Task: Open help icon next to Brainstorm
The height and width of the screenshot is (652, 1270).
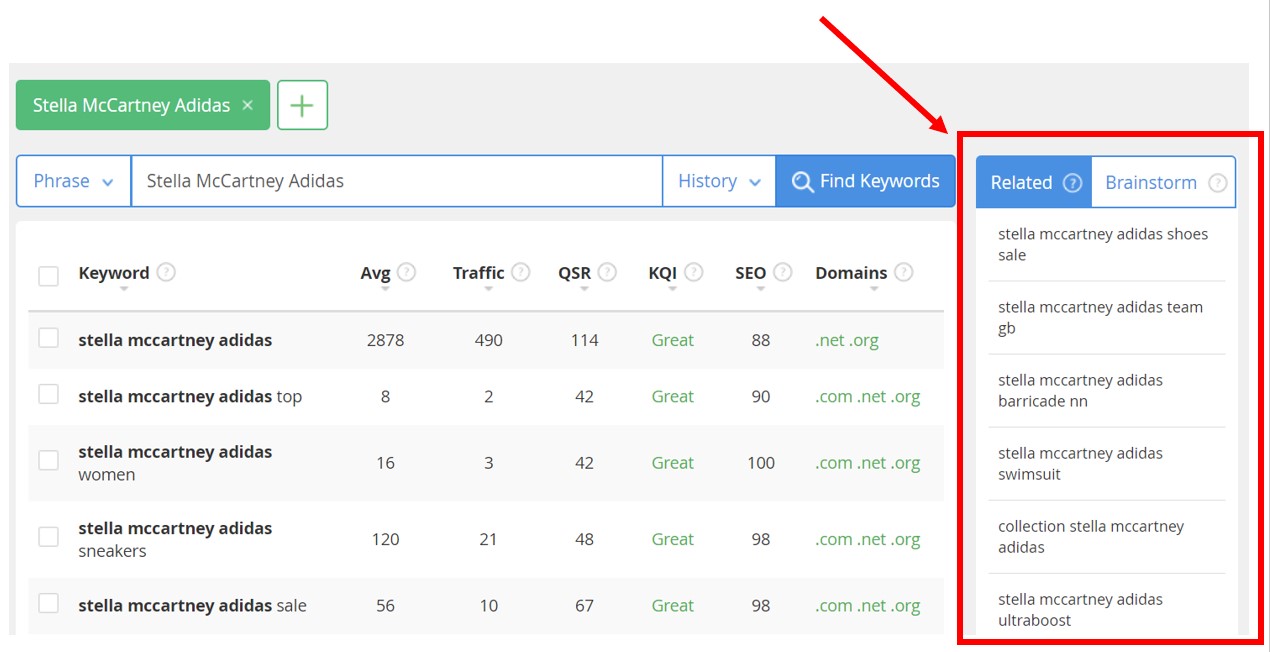Action: [x=1217, y=183]
